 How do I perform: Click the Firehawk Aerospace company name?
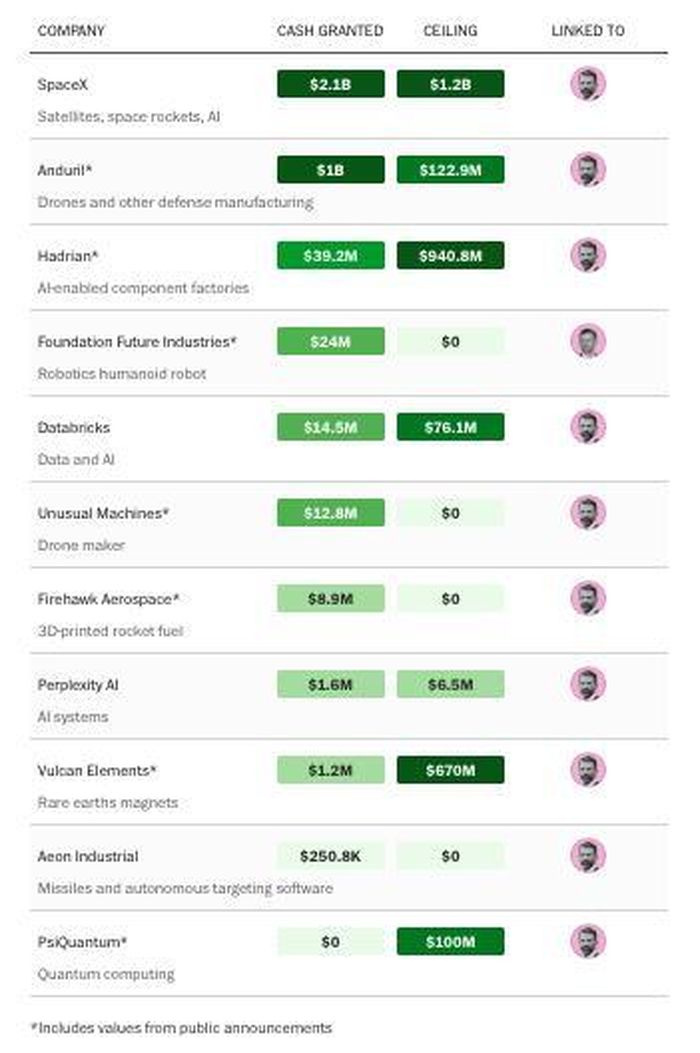(x=108, y=599)
